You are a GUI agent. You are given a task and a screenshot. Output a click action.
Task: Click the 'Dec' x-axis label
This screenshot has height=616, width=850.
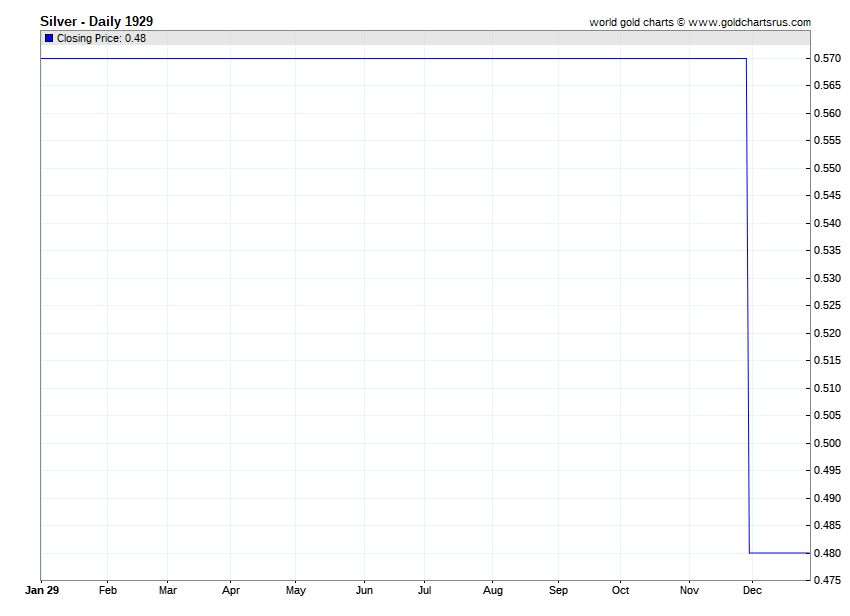pos(752,590)
